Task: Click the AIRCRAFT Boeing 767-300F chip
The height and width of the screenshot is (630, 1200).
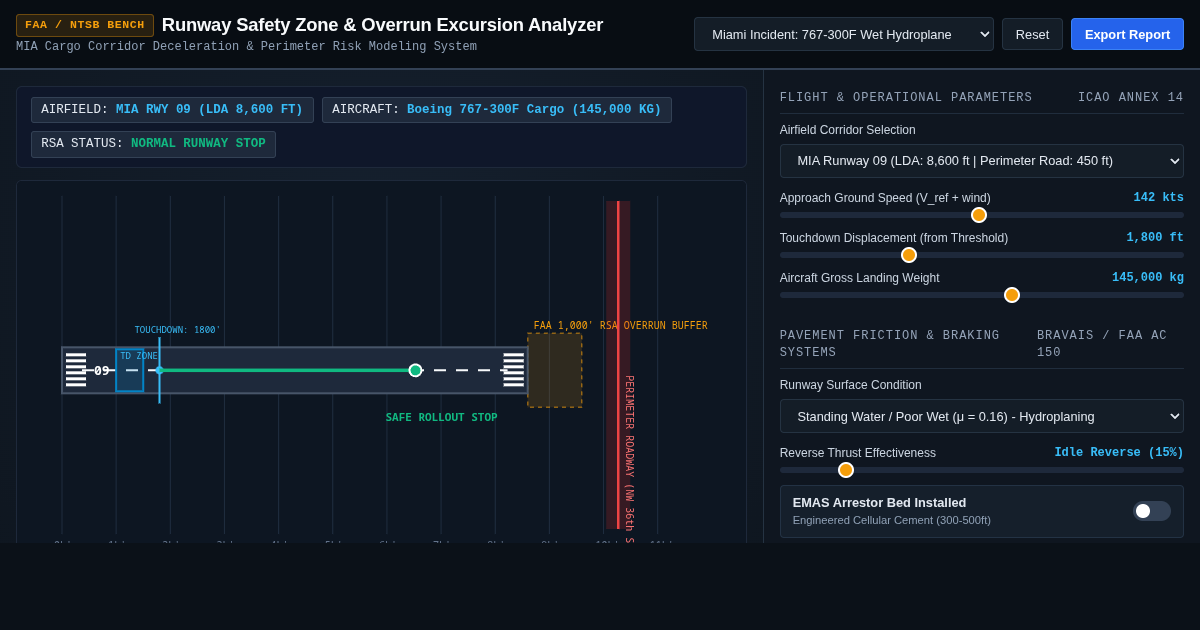Action: [497, 110]
